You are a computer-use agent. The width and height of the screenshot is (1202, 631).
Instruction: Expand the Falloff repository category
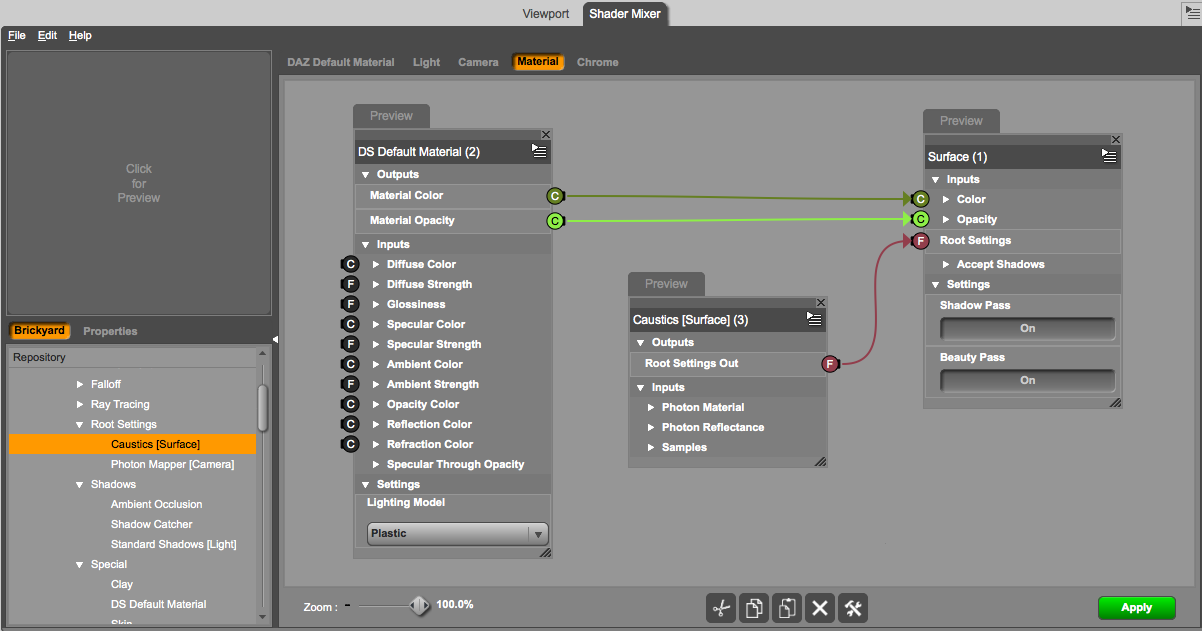point(81,384)
